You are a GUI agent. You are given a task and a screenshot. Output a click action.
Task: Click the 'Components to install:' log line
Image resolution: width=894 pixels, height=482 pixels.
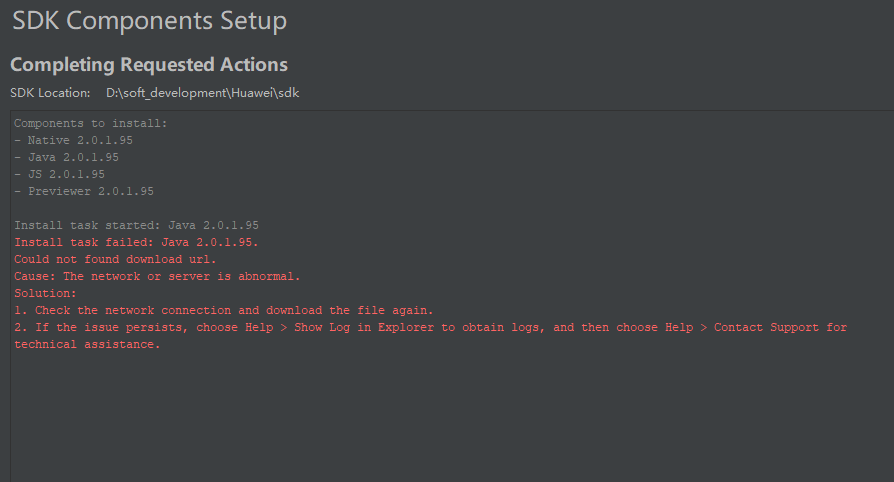[x=91, y=123]
